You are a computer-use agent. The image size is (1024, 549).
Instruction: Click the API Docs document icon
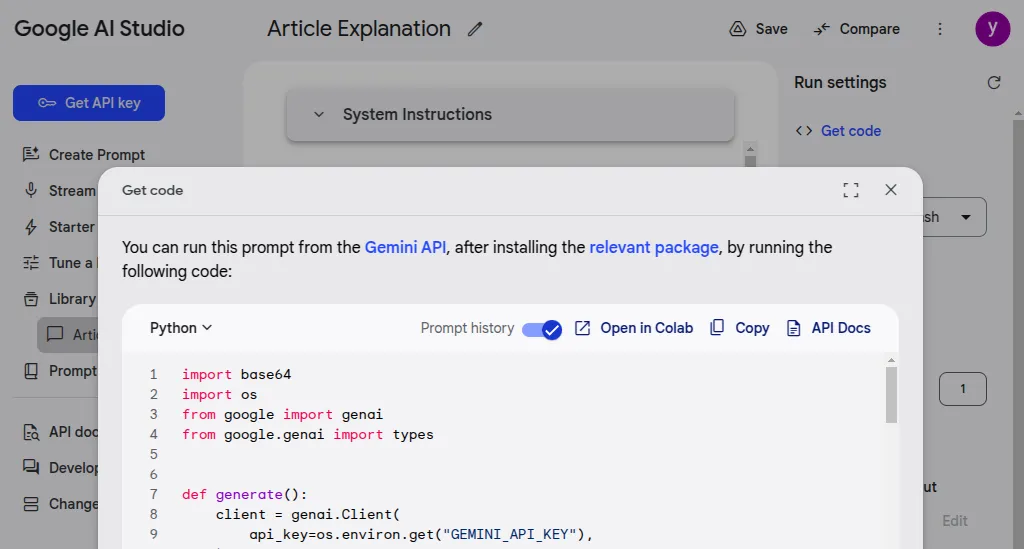click(793, 328)
